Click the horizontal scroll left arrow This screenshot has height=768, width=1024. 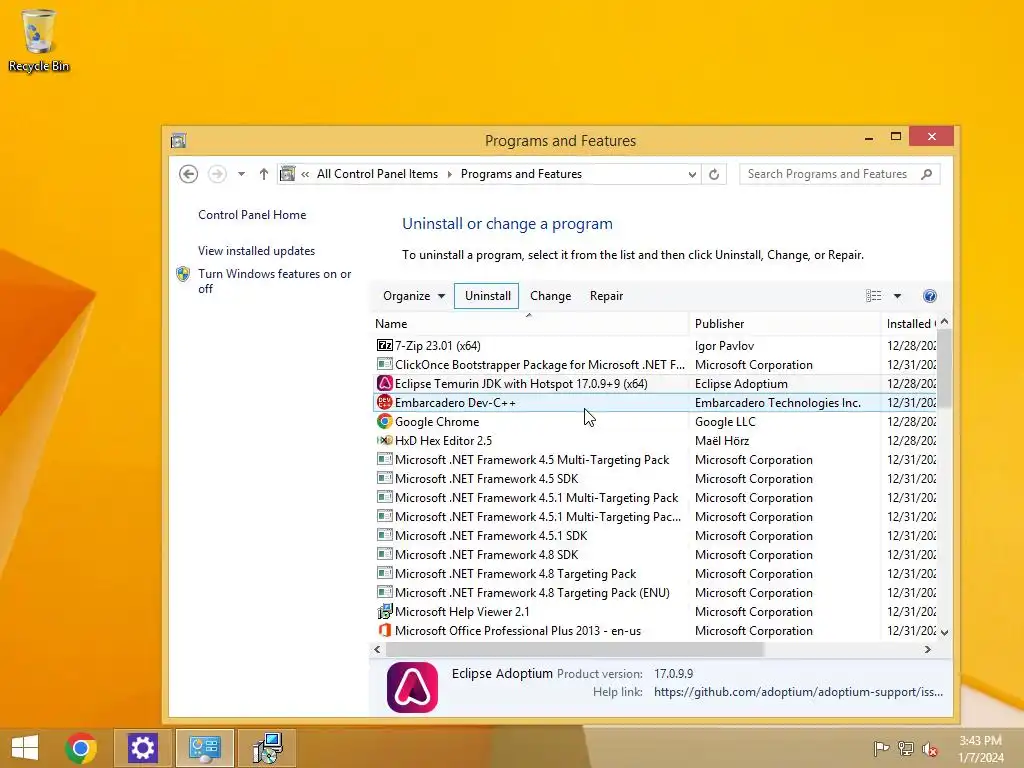click(x=377, y=649)
